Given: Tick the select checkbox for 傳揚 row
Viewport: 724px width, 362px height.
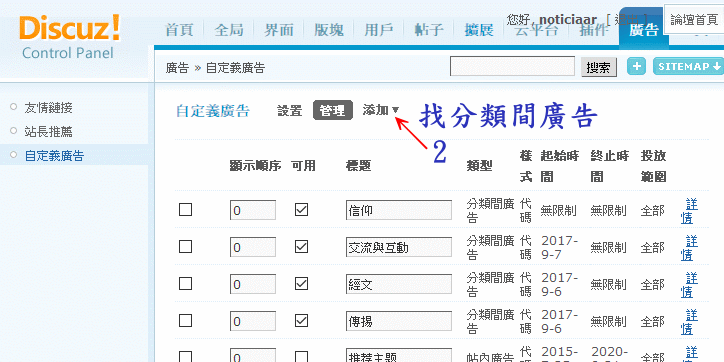Looking at the screenshot, I should (x=185, y=320).
